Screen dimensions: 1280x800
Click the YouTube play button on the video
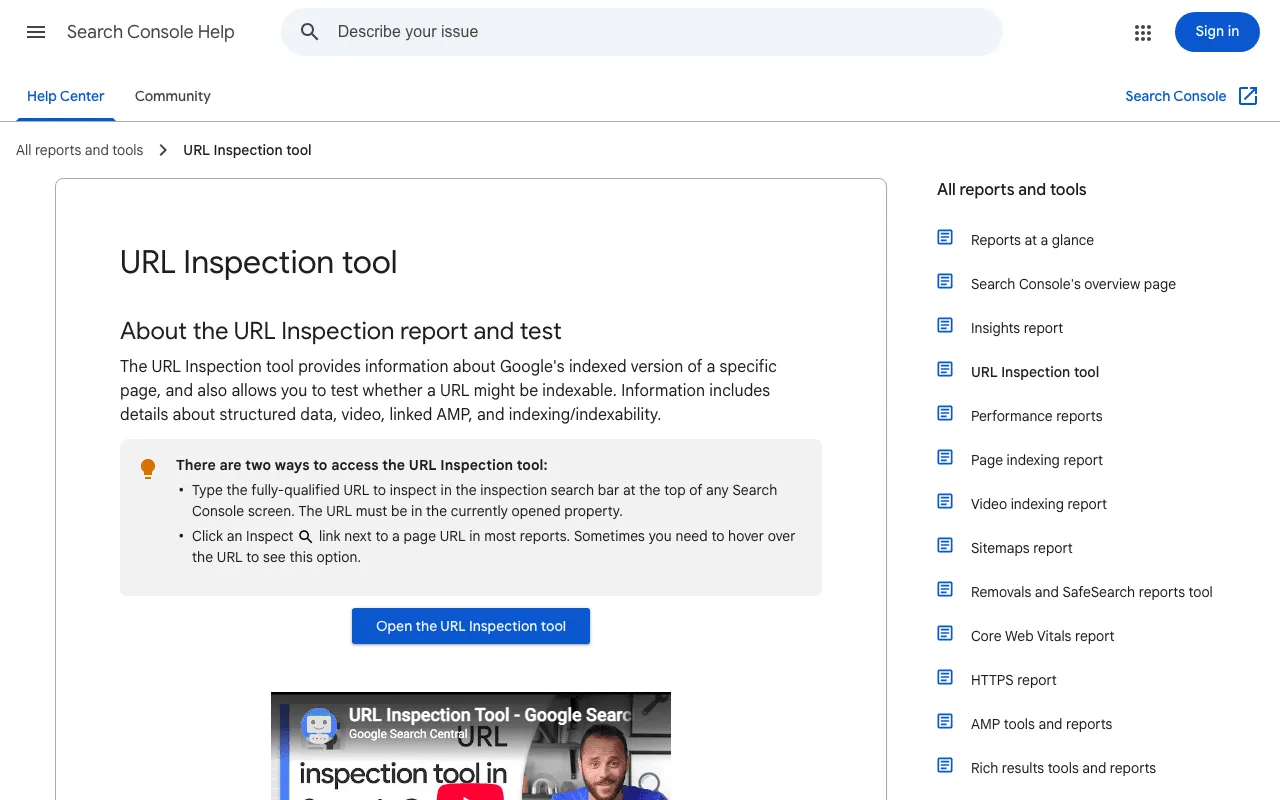(470, 792)
